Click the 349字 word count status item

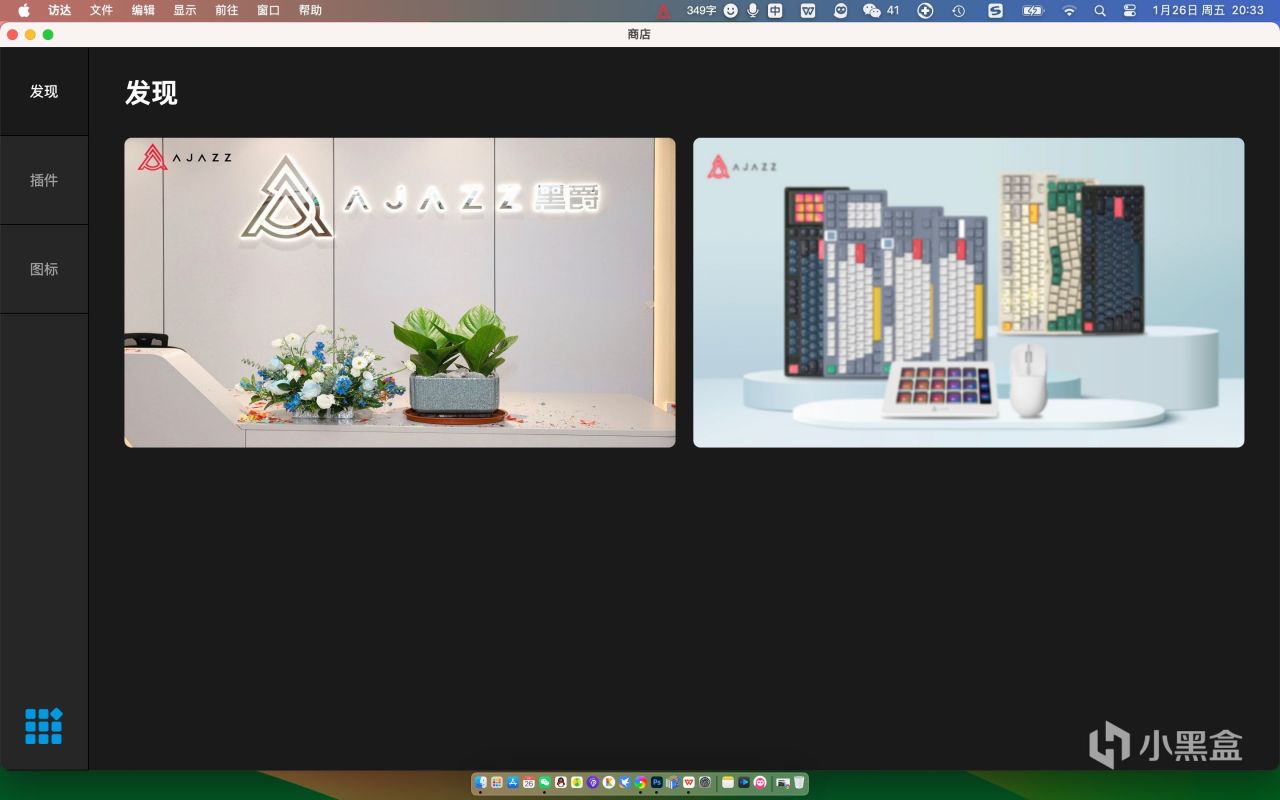click(x=701, y=10)
